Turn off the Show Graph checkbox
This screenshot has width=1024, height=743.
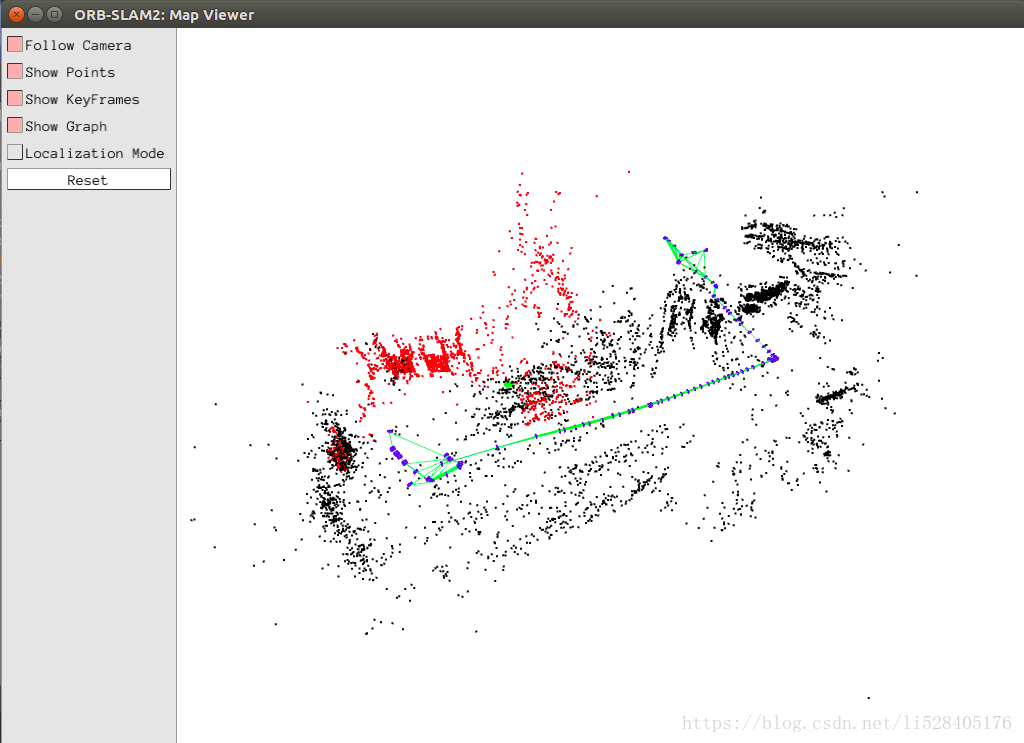[x=15, y=125]
